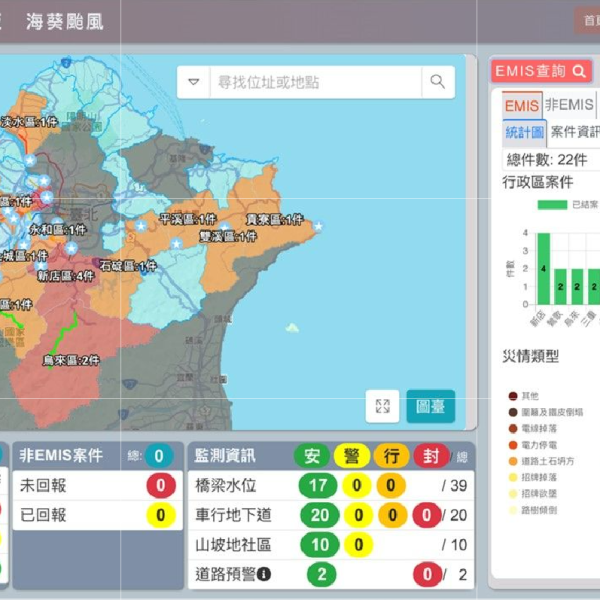This screenshot has width=600, height=600.
Task: Click the 烏來區:2件 map label
Action: tap(71, 360)
